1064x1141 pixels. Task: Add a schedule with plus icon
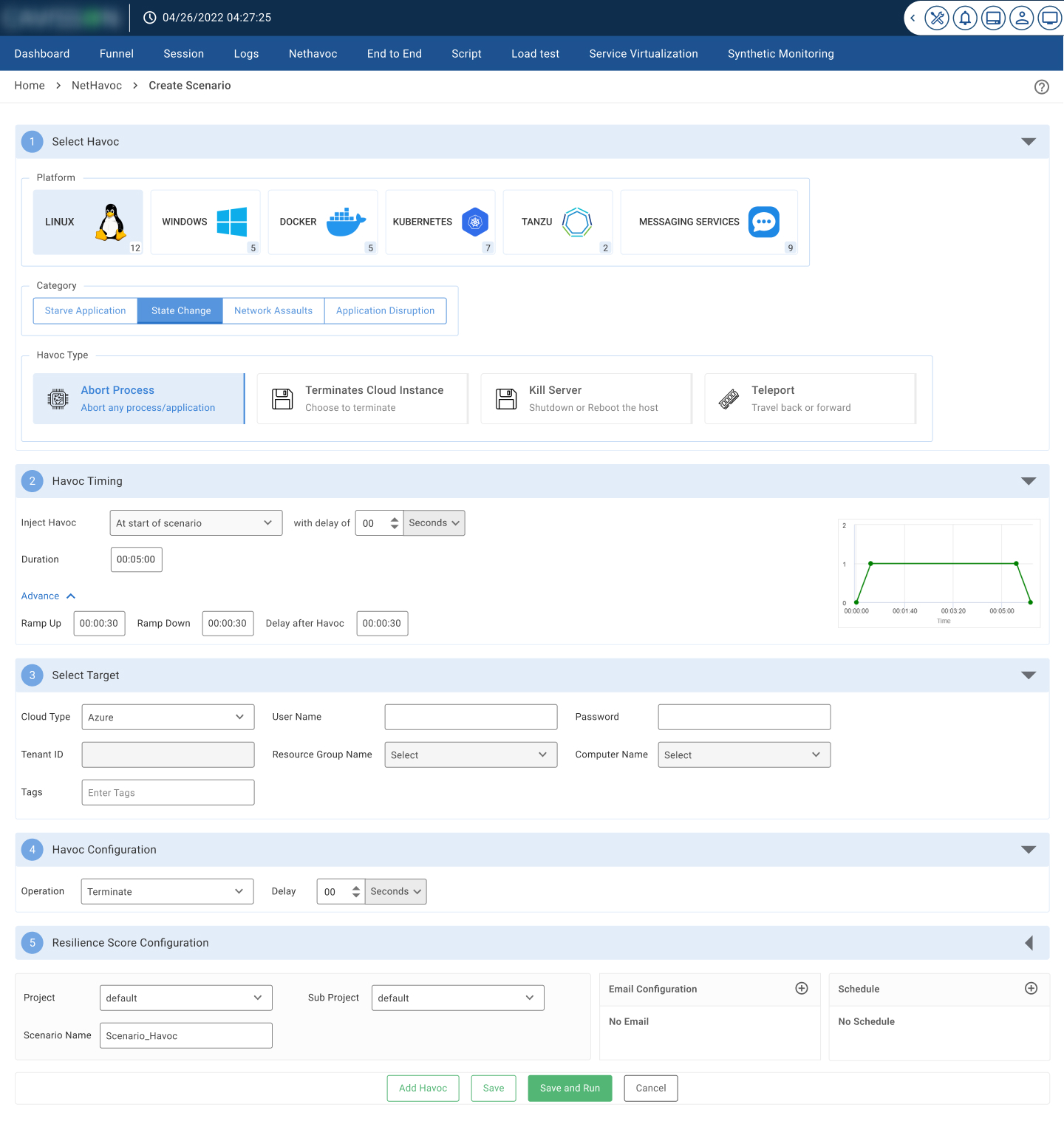[1031, 989]
